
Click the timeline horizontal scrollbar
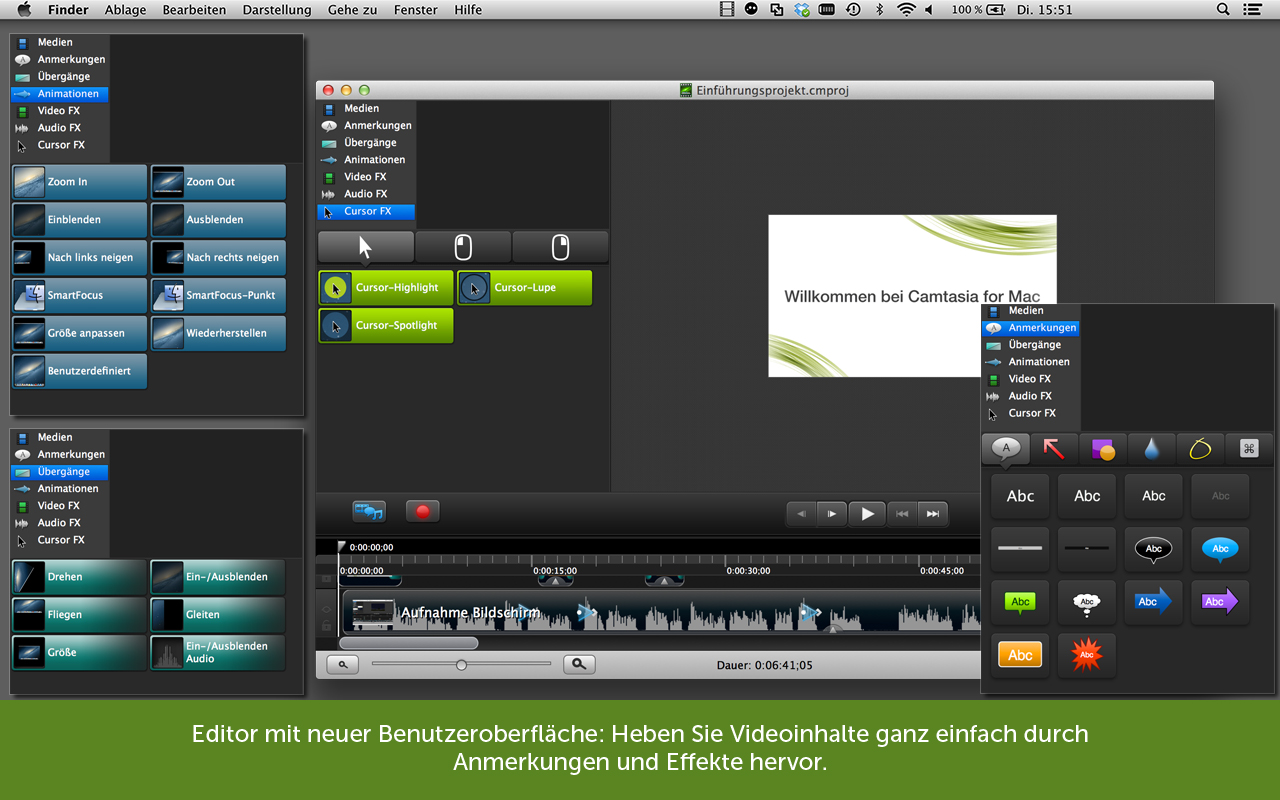point(408,643)
